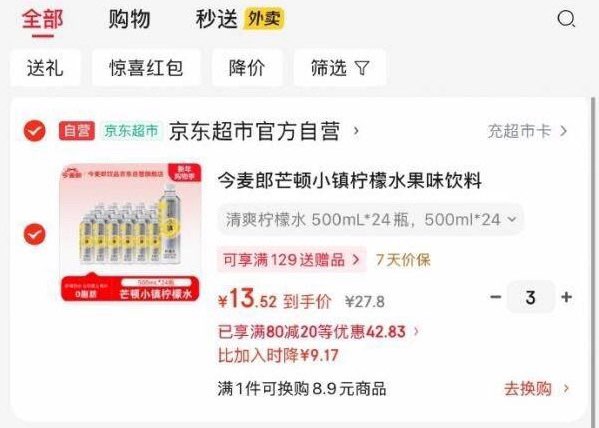Decrease quantity with the minus icon
Viewport: 599px width, 428px height.
(x=495, y=297)
